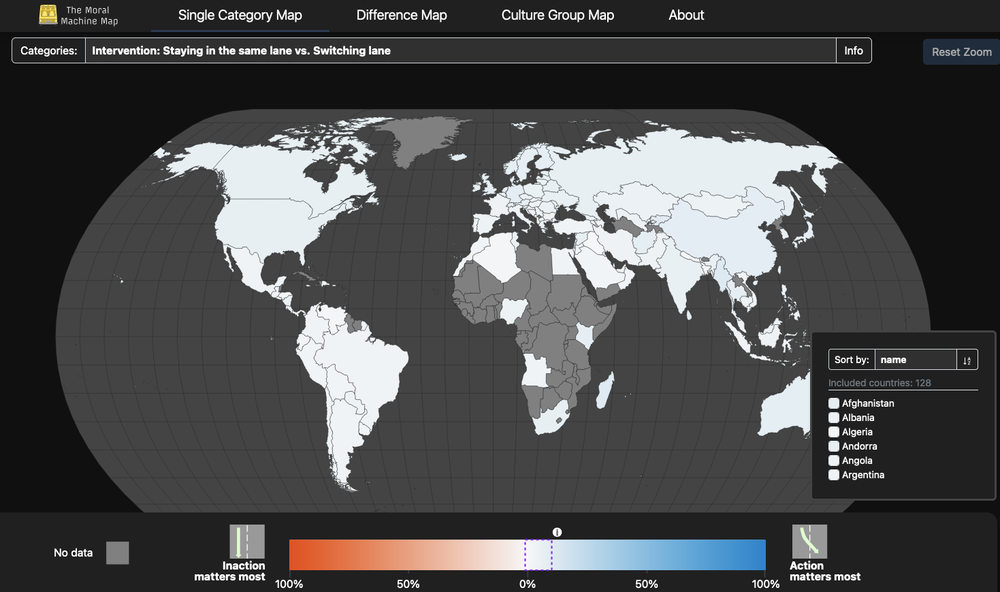
Task: Click the dashed selection box on color scale
Action: click(538, 555)
